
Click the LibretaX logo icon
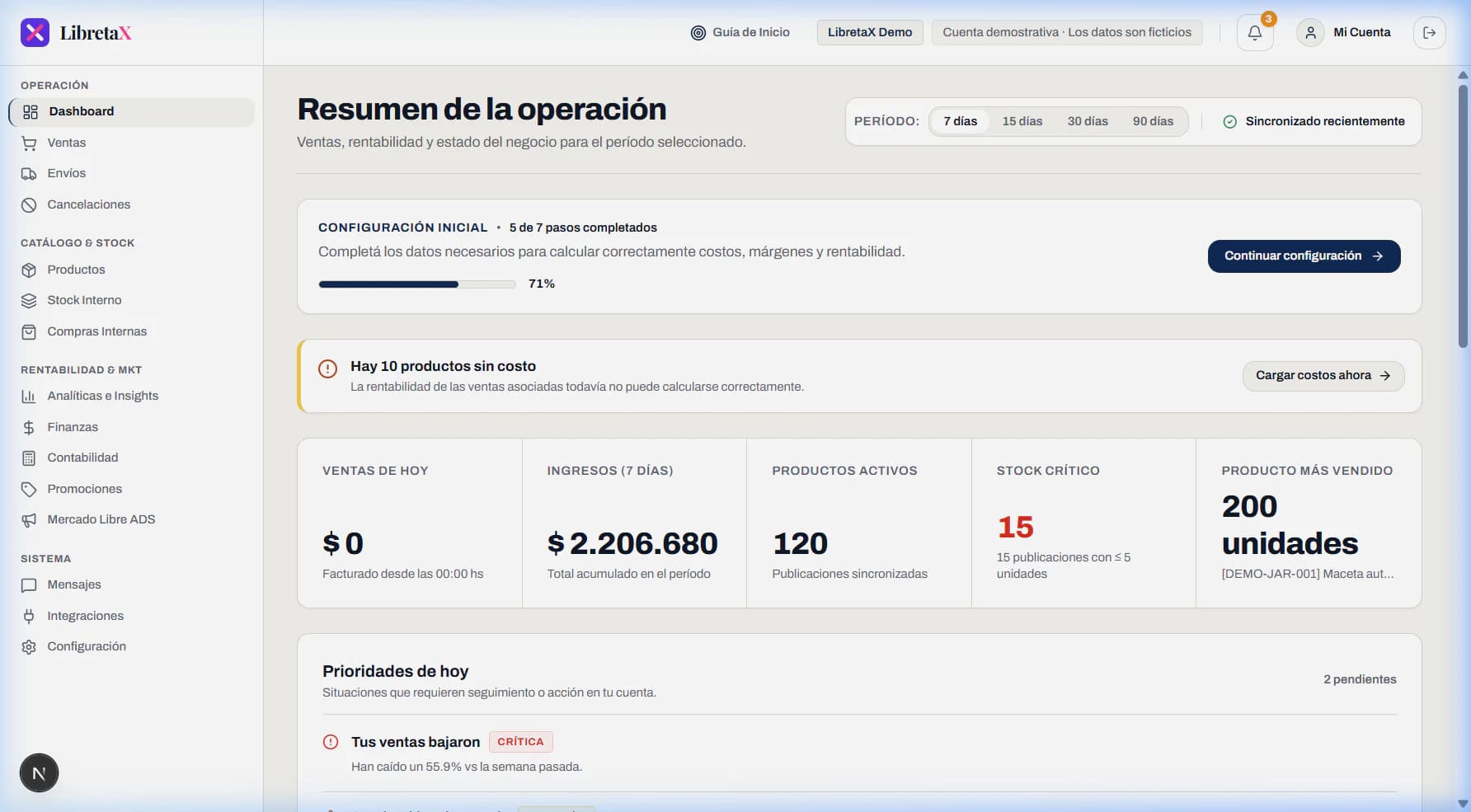[x=35, y=33]
